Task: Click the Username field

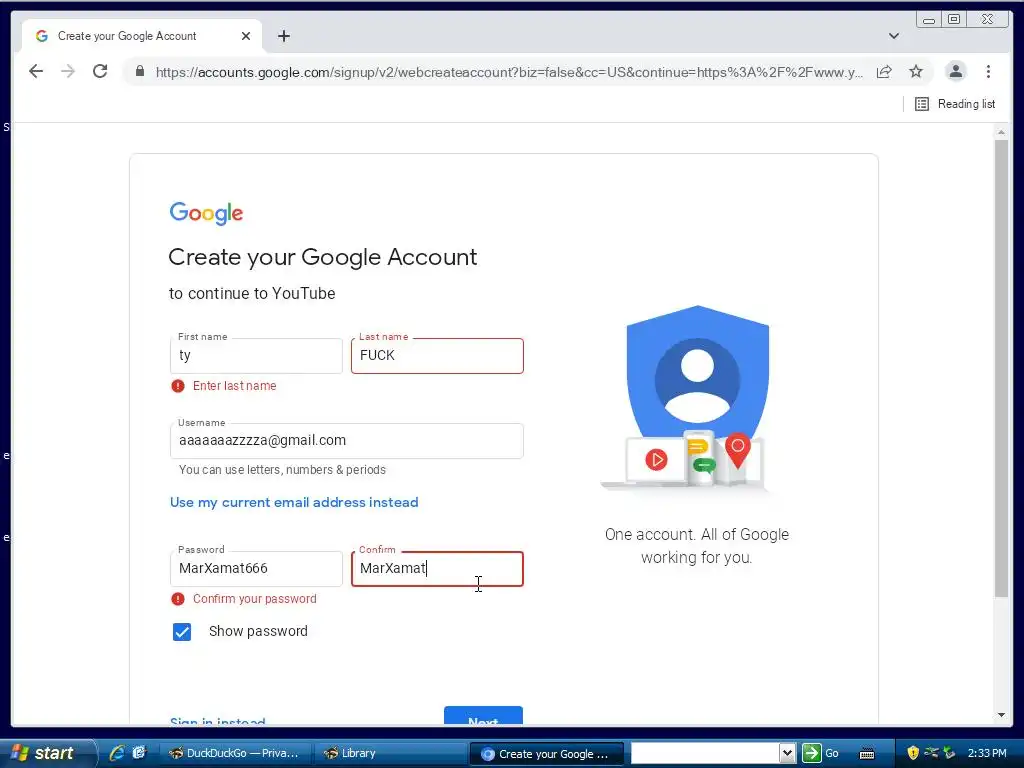Action: click(x=347, y=441)
